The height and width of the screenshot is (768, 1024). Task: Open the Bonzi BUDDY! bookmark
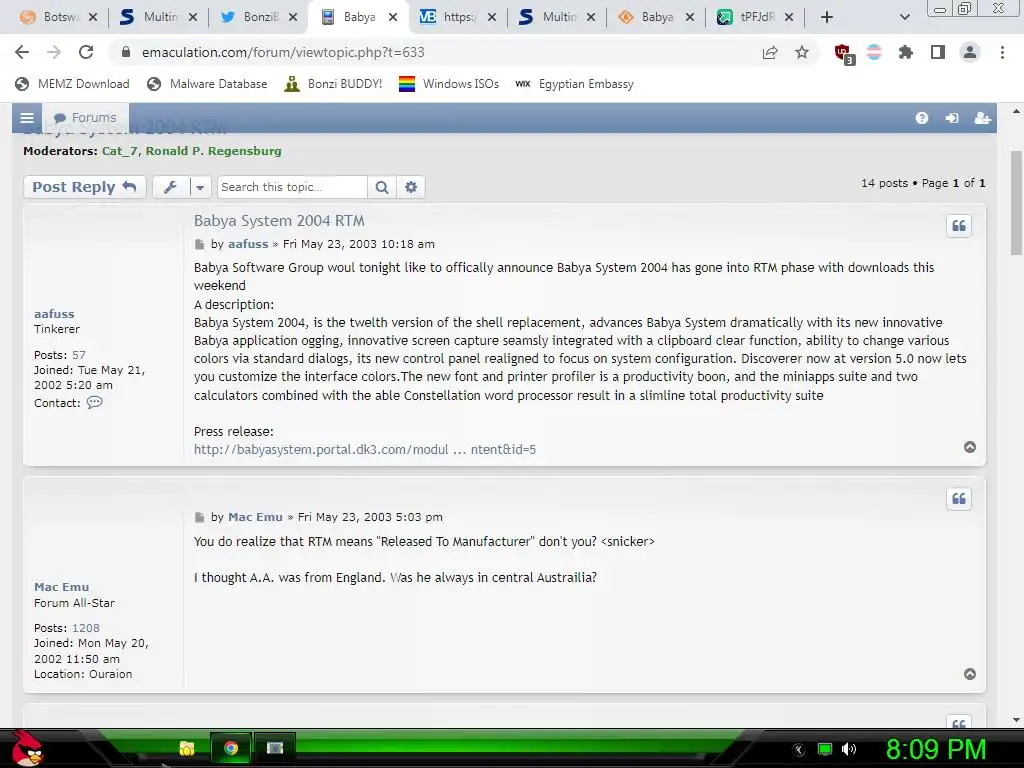pyautogui.click(x=333, y=84)
